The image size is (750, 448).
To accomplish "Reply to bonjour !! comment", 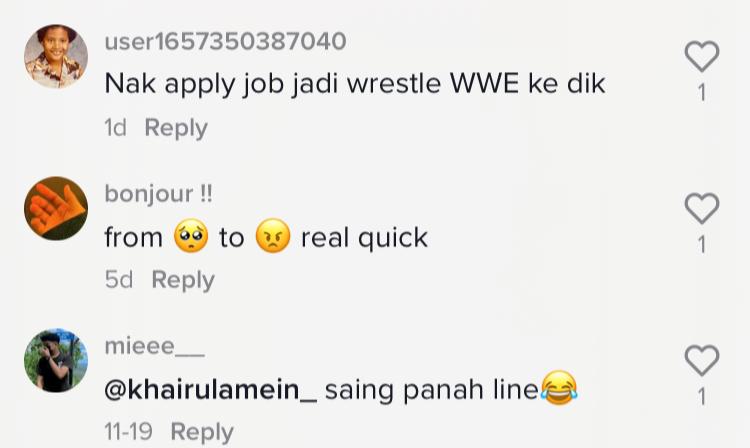I will point(183,280).
